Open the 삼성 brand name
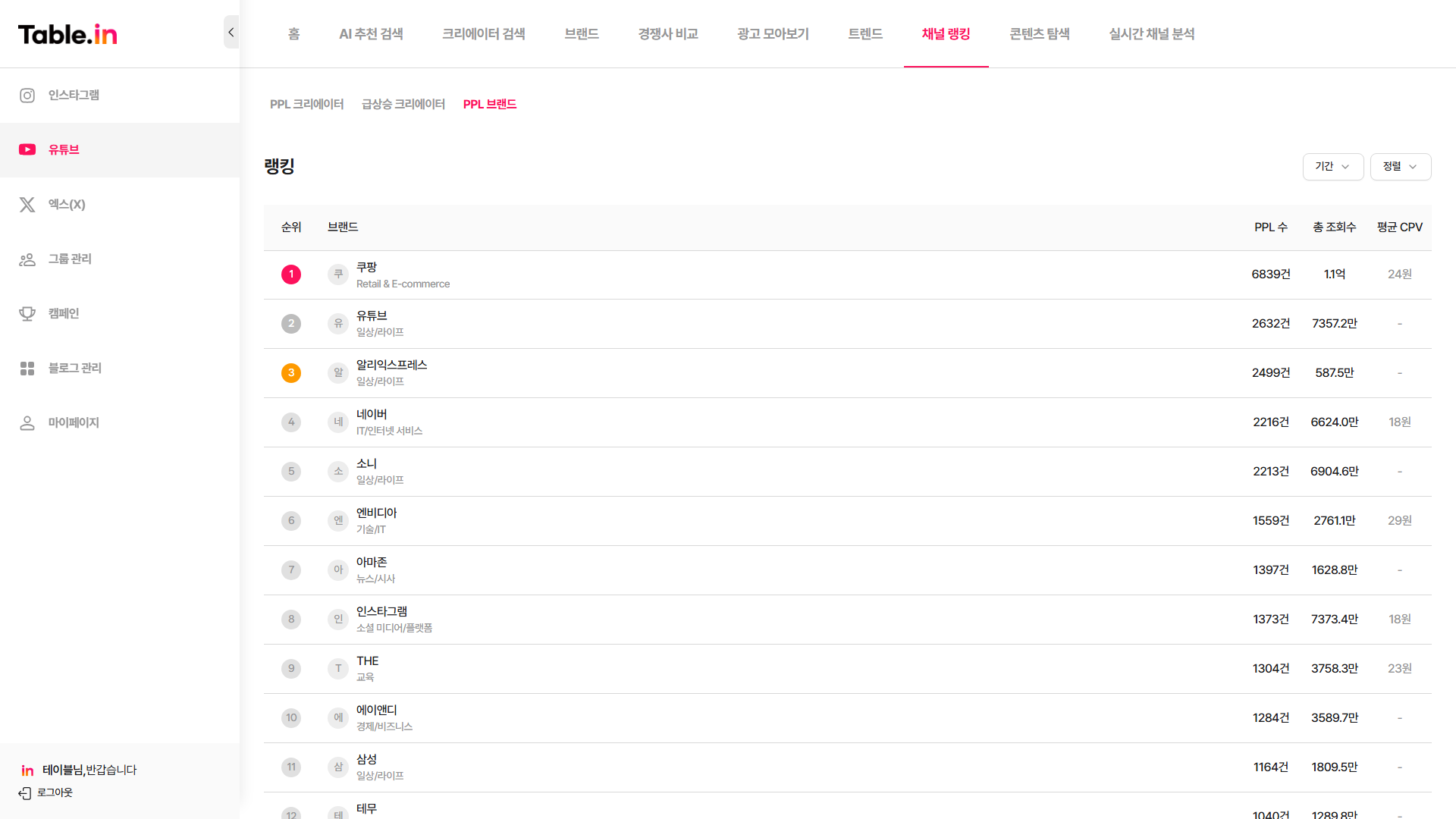Image resolution: width=1456 pixels, height=819 pixels. click(367, 759)
